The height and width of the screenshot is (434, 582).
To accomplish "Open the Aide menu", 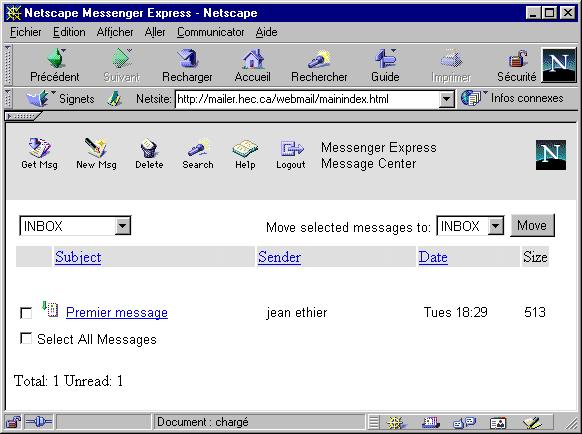I will coord(266,32).
